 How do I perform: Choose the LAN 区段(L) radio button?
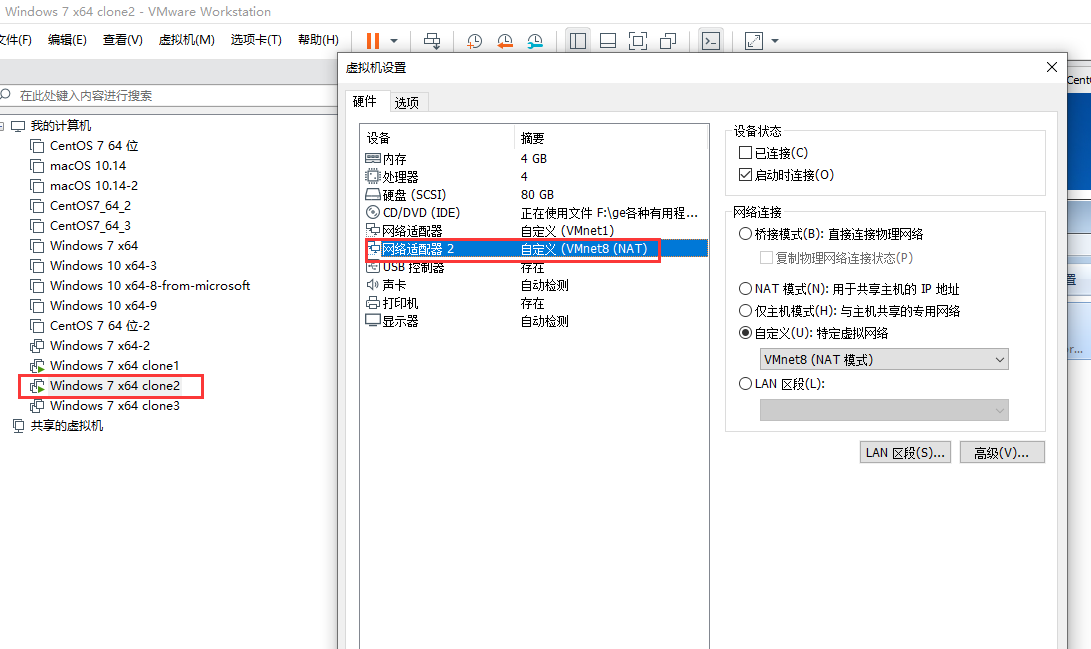click(x=745, y=383)
